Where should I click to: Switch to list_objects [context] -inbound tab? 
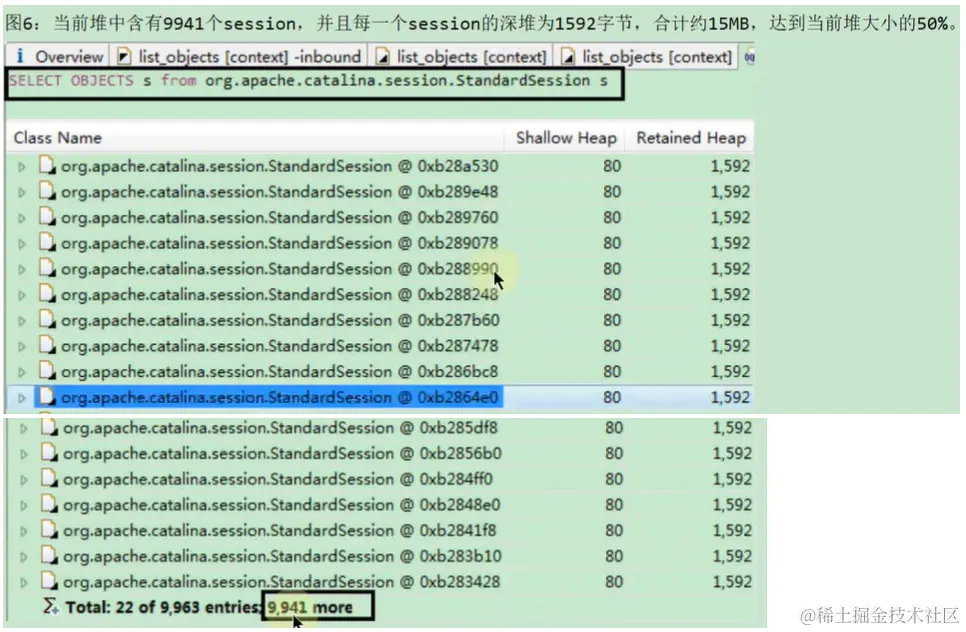click(239, 57)
